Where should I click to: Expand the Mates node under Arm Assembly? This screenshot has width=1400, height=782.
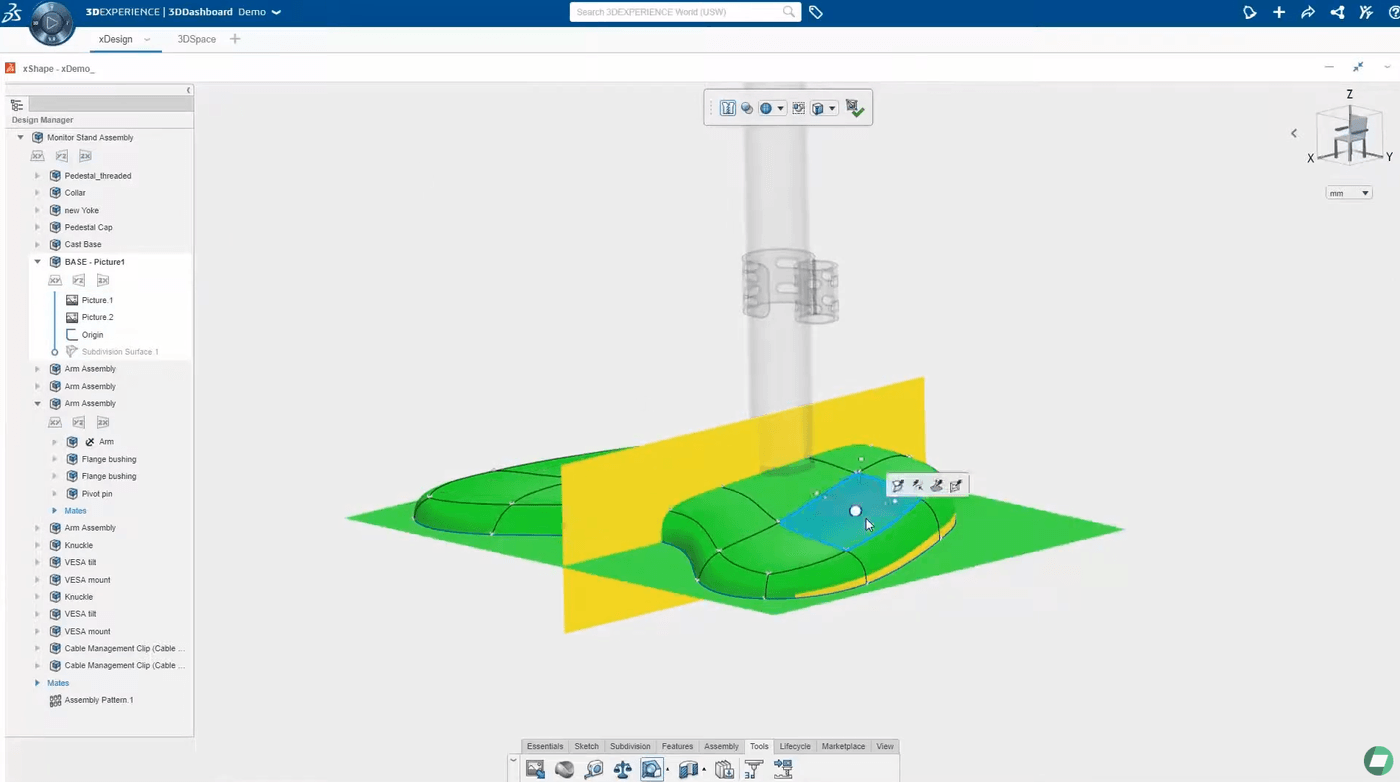(x=55, y=510)
